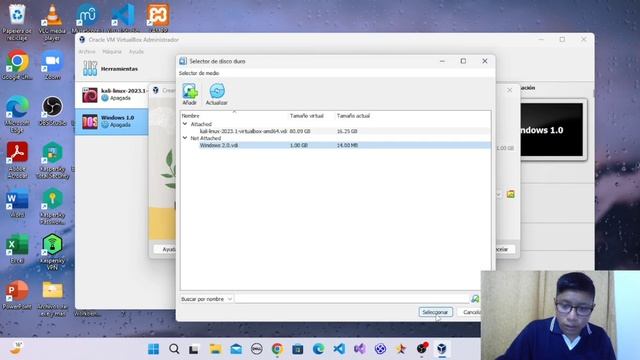Sort by the Tamaño actual column header
Screen dimensions: 640x360
[x=353, y=116]
